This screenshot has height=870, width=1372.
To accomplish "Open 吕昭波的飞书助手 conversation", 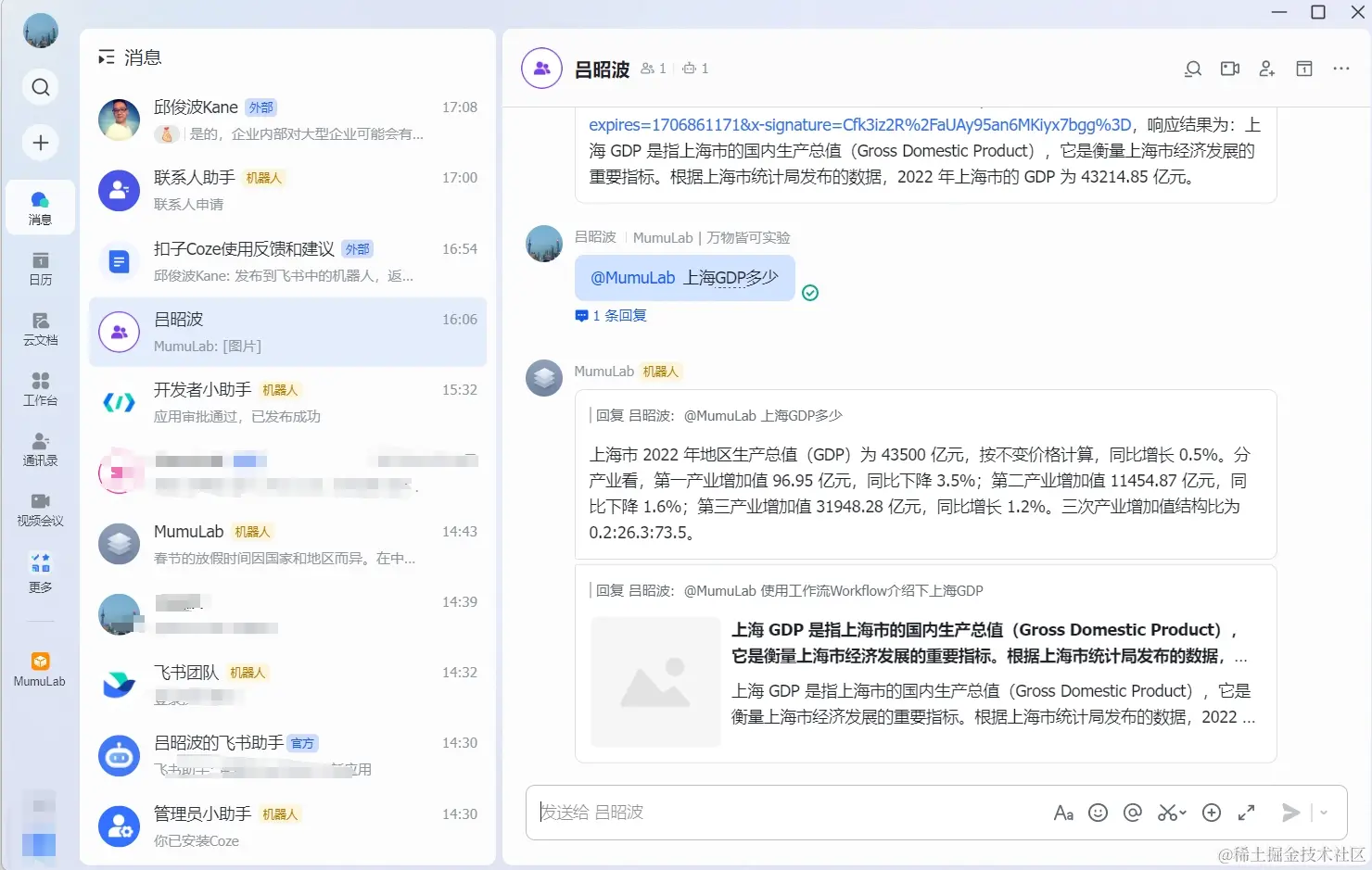I will pos(287,755).
